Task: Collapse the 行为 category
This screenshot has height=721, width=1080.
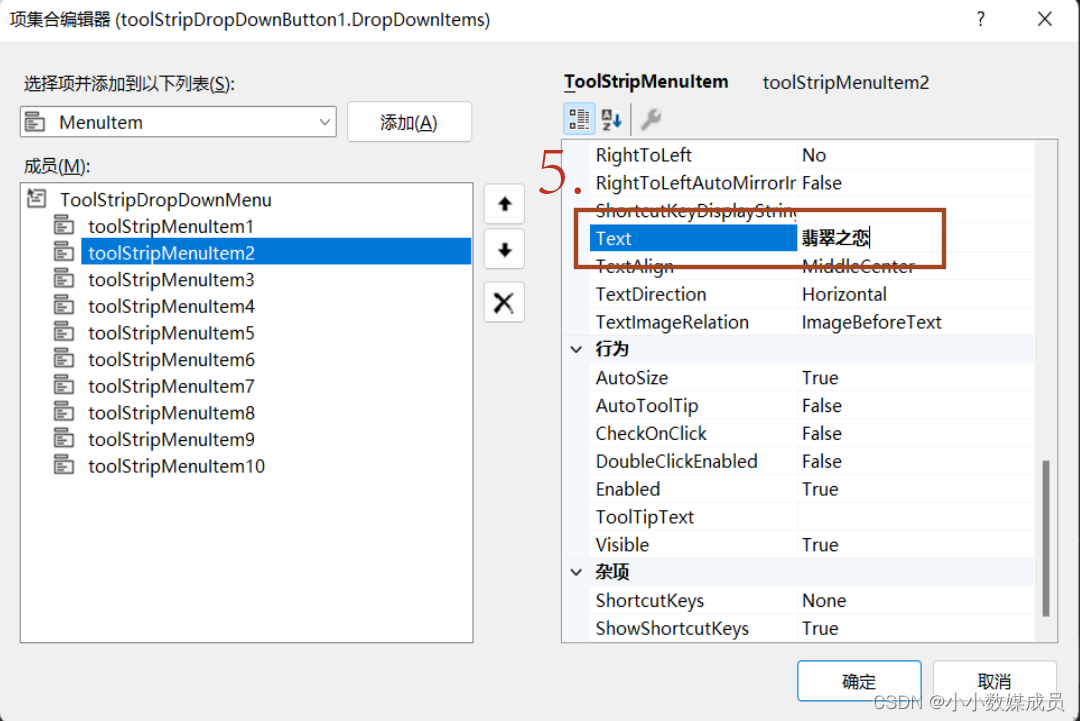Action: click(576, 349)
